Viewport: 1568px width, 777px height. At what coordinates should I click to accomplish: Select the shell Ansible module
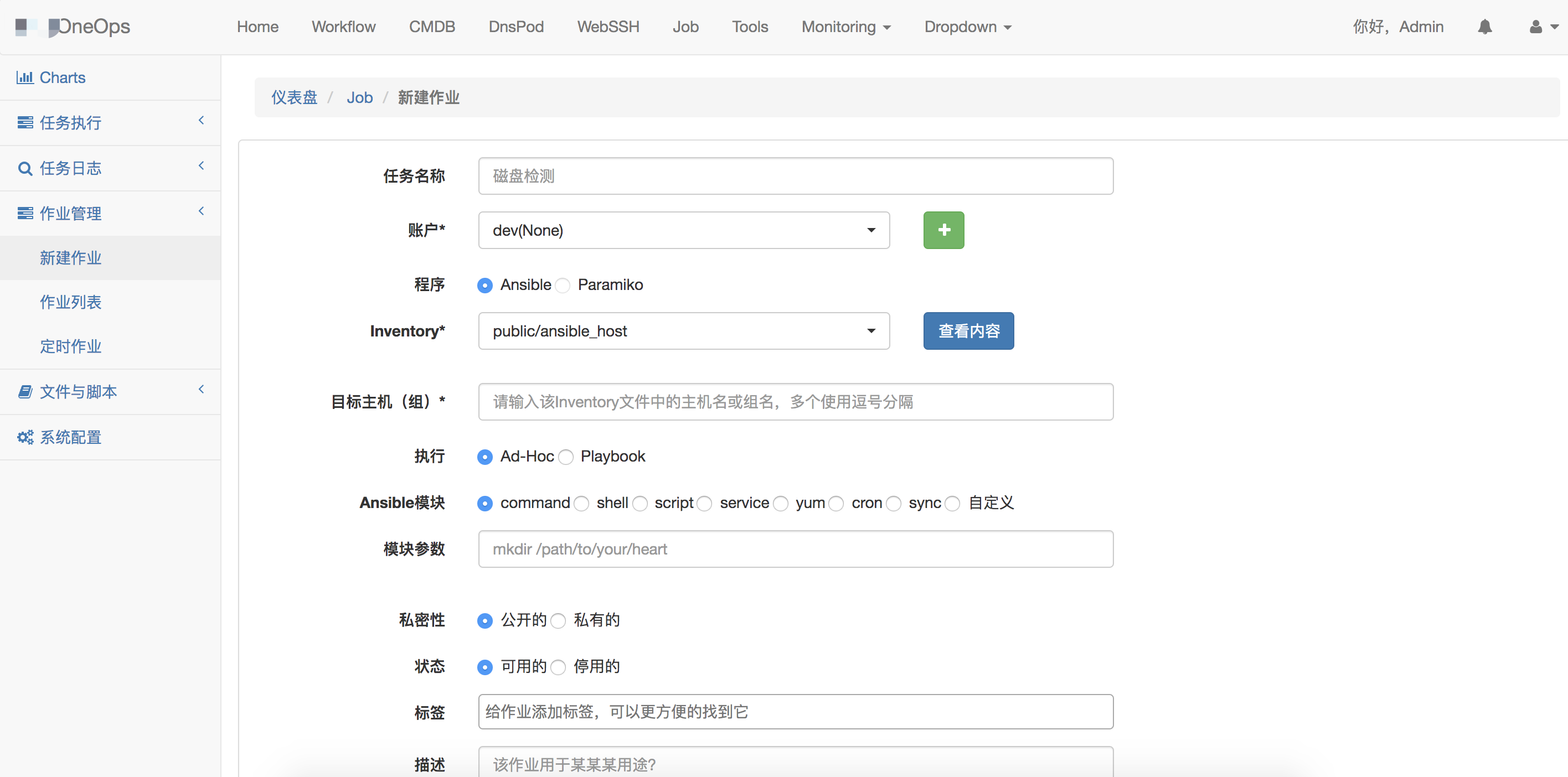point(582,504)
